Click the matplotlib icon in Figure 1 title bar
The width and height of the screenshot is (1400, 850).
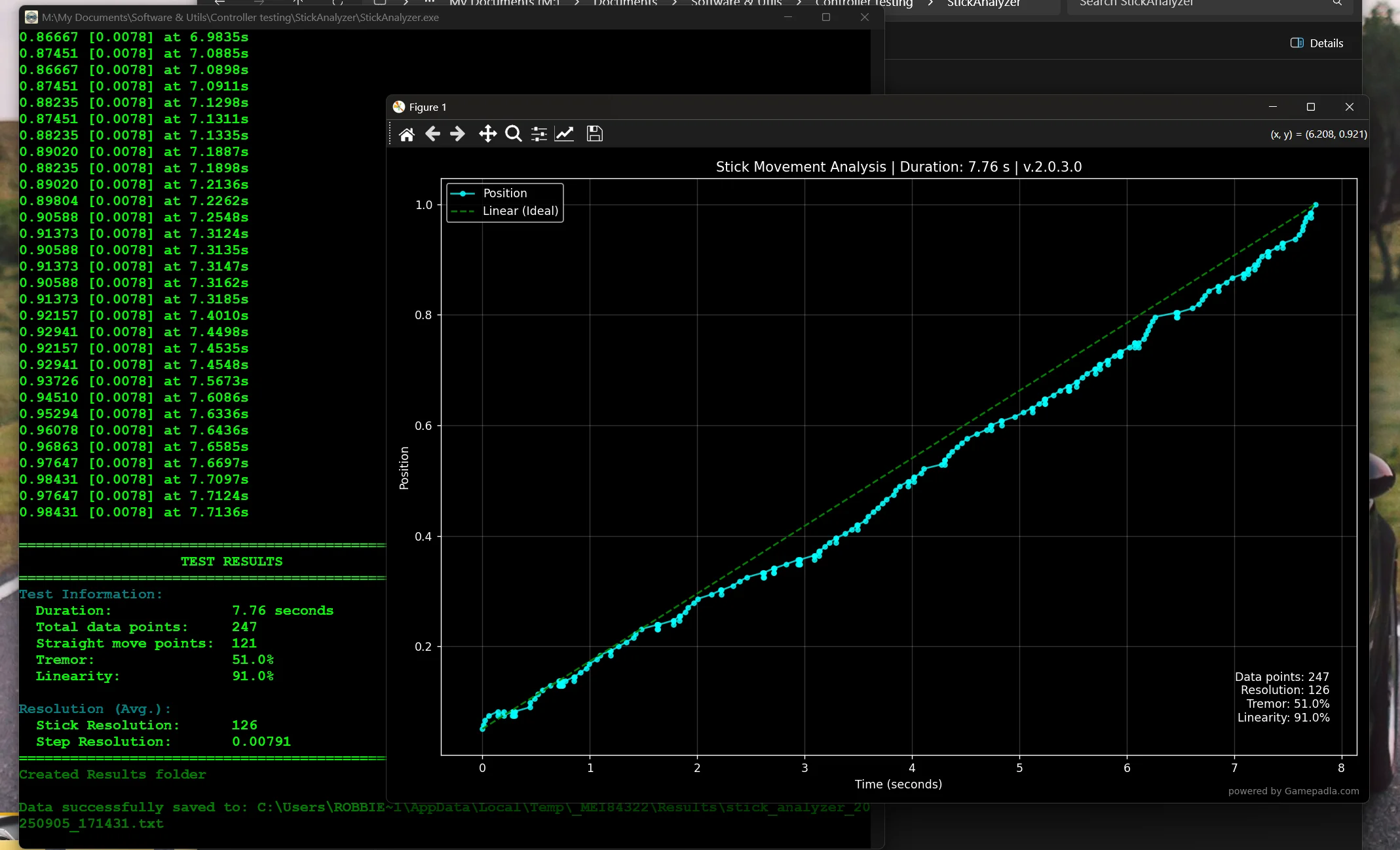click(x=398, y=107)
